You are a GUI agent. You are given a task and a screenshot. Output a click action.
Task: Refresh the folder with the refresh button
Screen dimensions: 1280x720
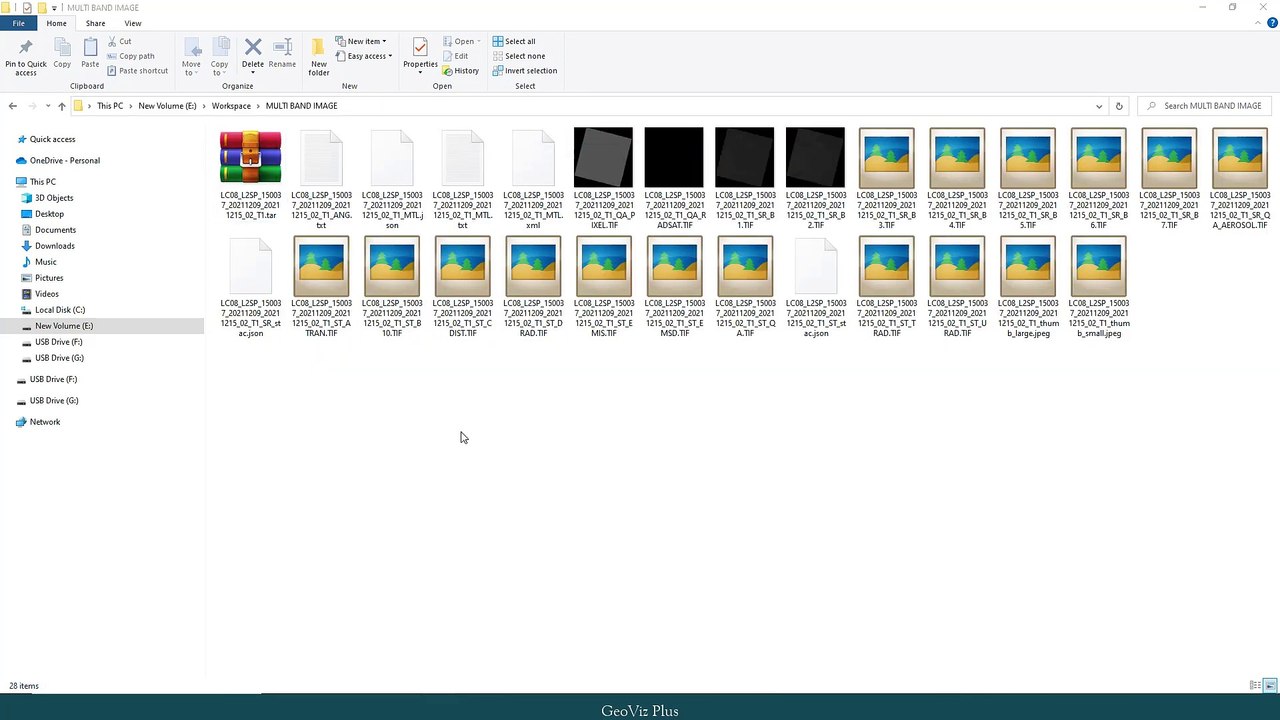1119,106
